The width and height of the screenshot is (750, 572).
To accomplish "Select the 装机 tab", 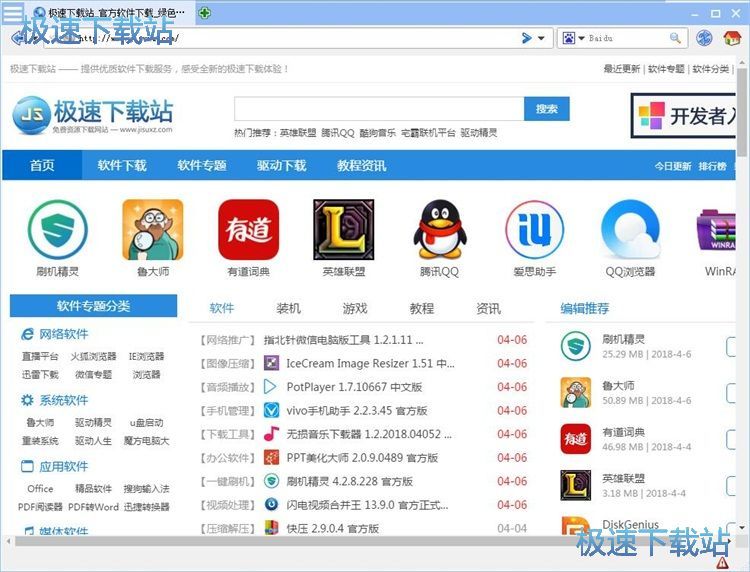I will (x=288, y=308).
